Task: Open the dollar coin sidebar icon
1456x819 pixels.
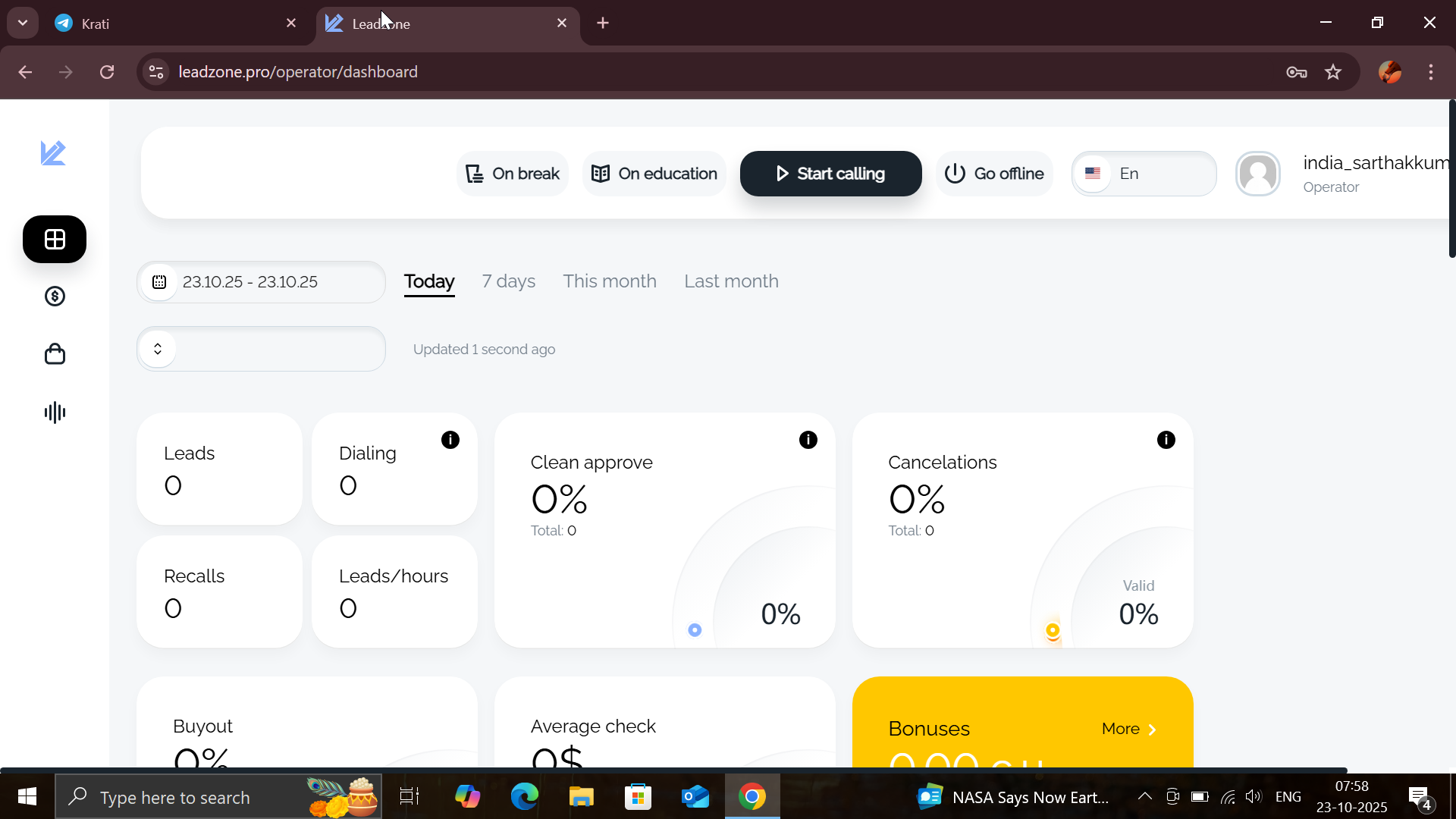Action: click(55, 297)
